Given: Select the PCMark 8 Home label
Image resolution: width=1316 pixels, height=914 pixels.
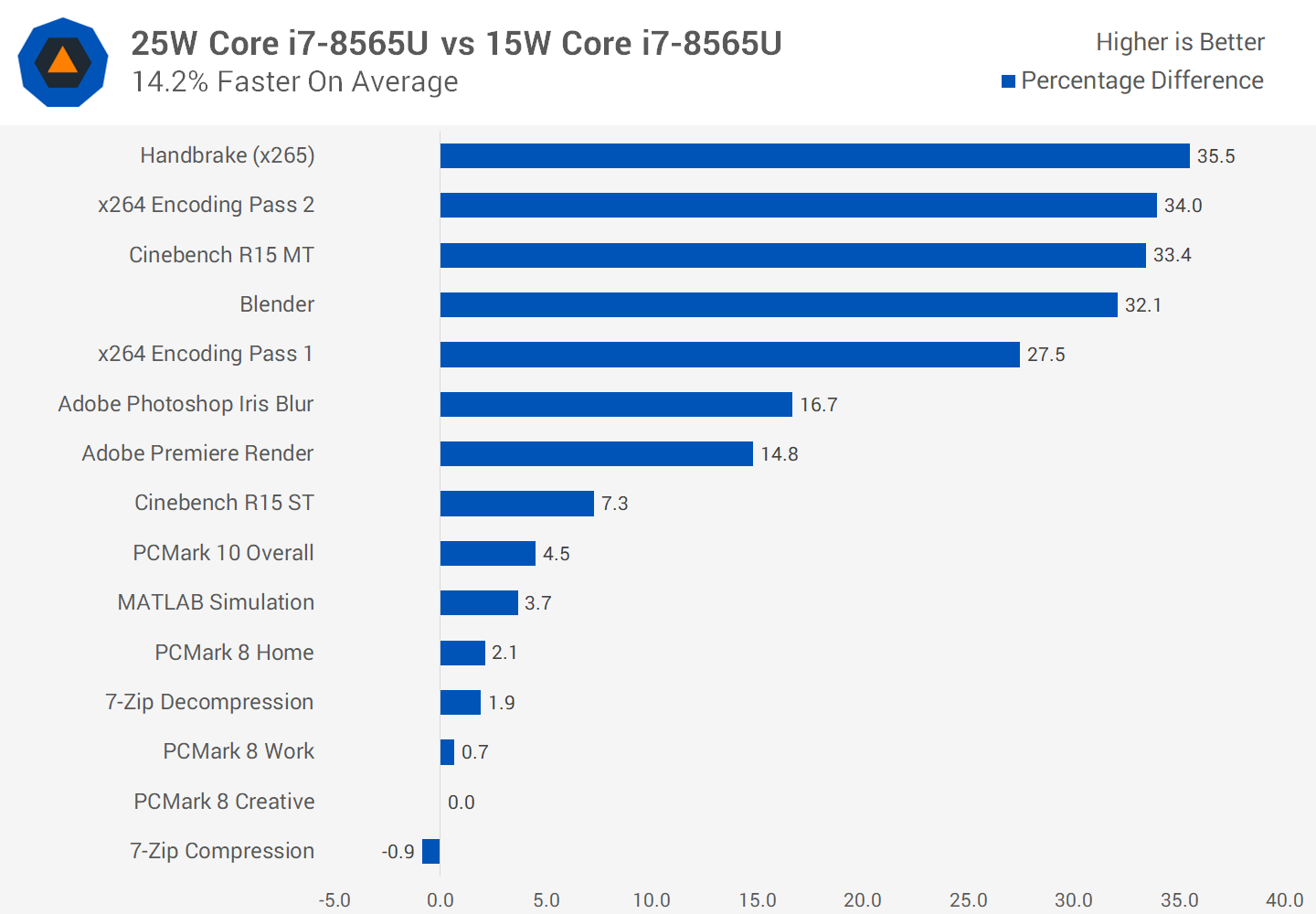Looking at the screenshot, I should pyautogui.click(x=234, y=653).
